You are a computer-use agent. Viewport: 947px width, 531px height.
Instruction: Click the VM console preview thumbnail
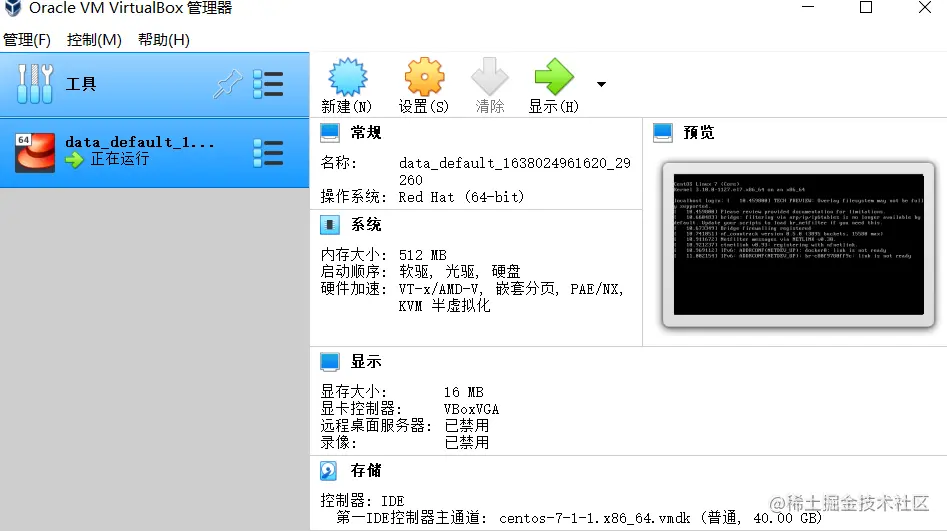[798, 244]
